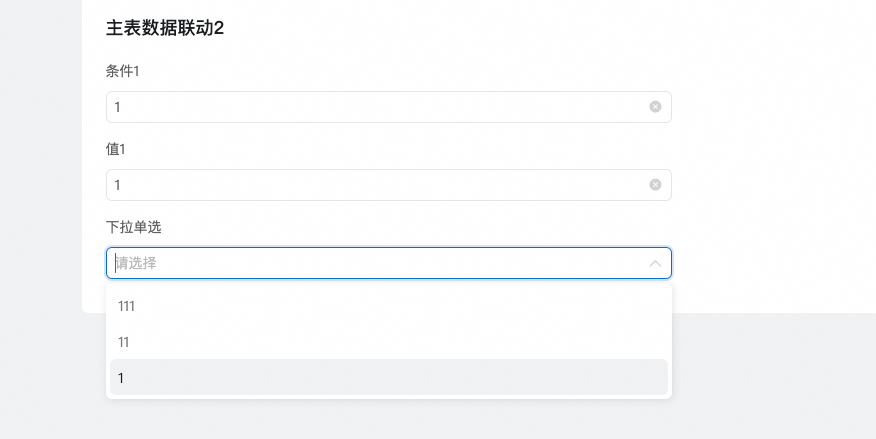The image size is (876, 439).
Task: Focus the 条件1 input field
Action: pos(380,107)
